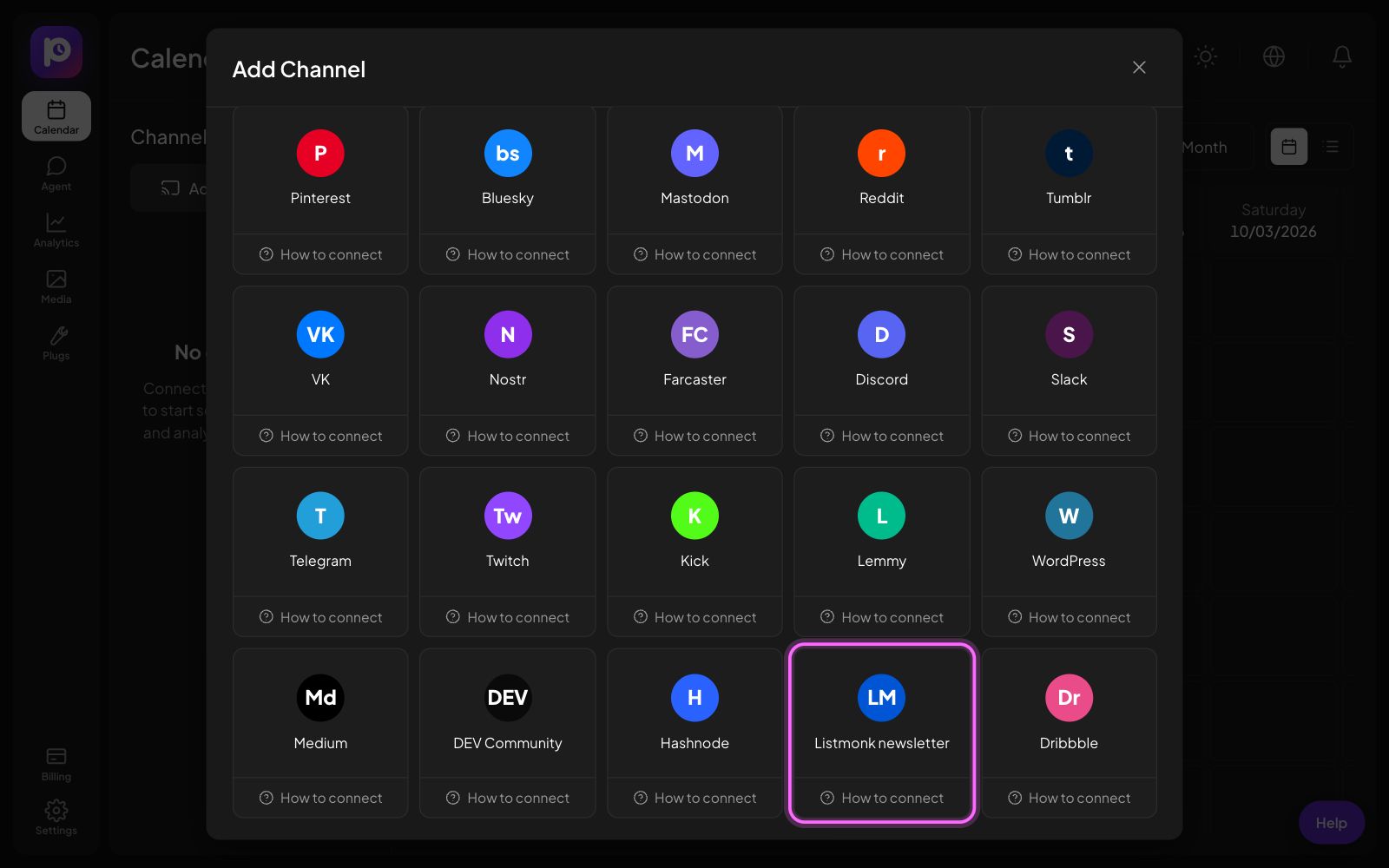Open How to connect for Telegram
Screen dimensions: 1389x868
coord(320,617)
